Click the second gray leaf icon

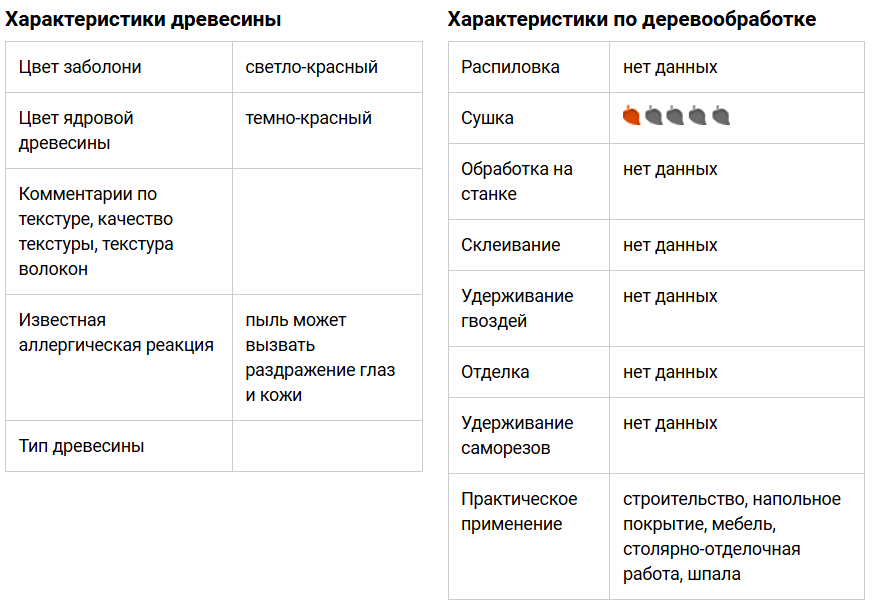coord(654,115)
